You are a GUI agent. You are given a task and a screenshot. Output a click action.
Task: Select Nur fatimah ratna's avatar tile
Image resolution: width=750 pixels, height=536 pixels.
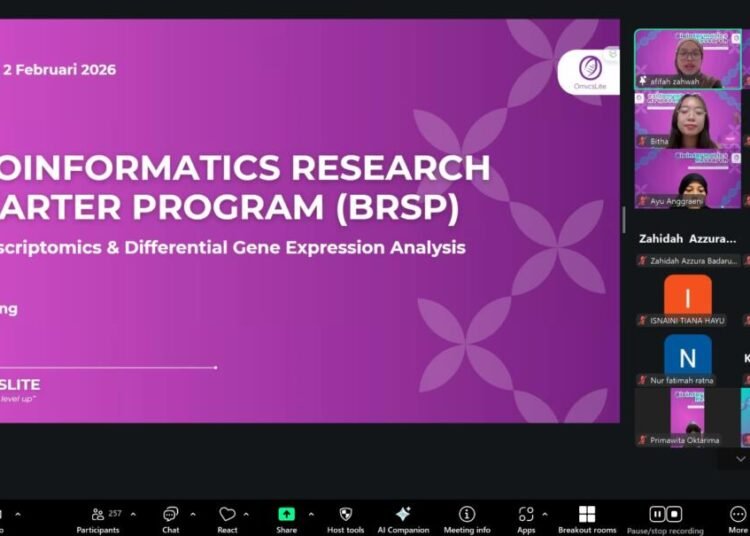pyautogui.click(x=687, y=358)
